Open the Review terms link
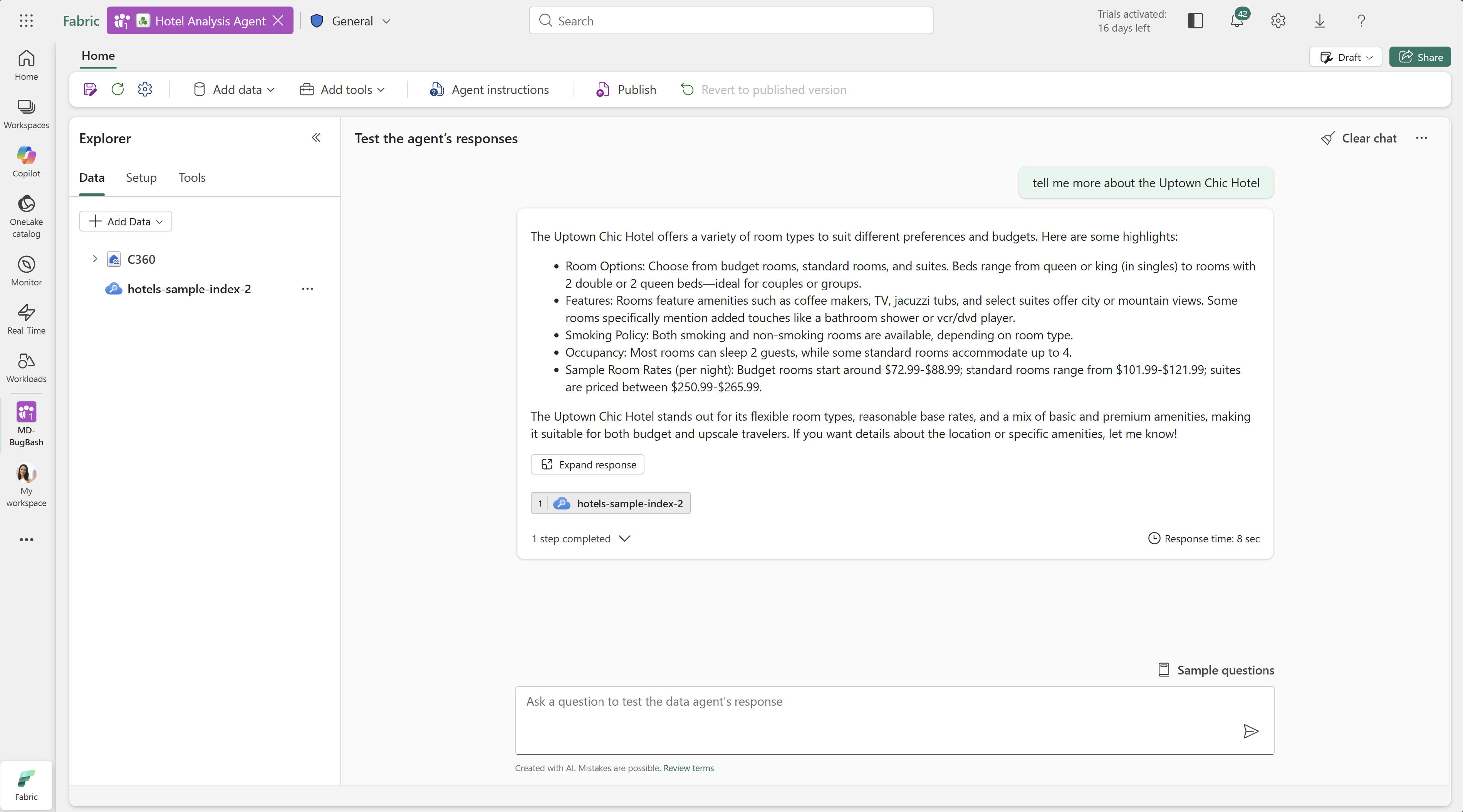 (x=688, y=768)
